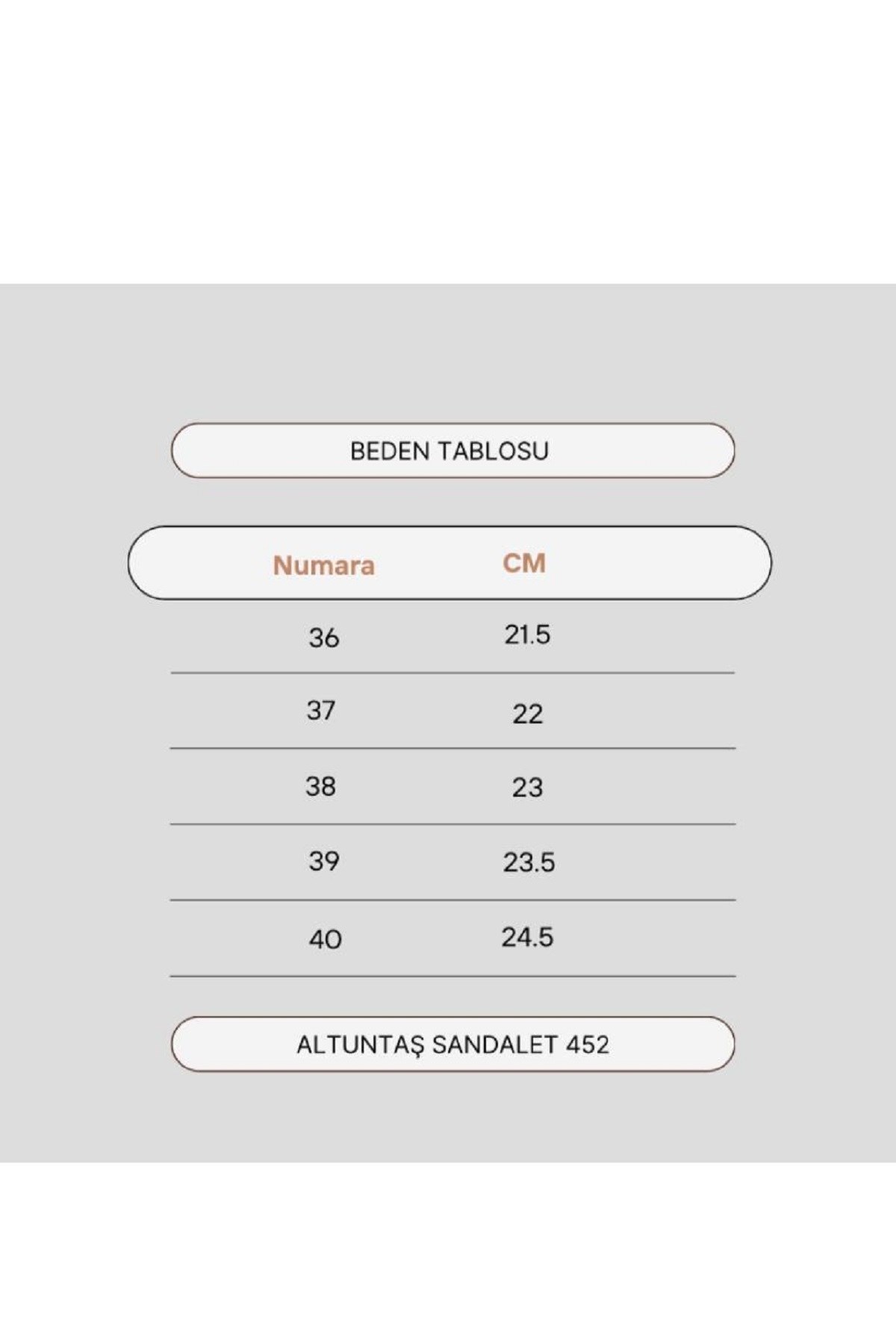
Task: Click the 24.5 cm value
Action: [x=527, y=937]
